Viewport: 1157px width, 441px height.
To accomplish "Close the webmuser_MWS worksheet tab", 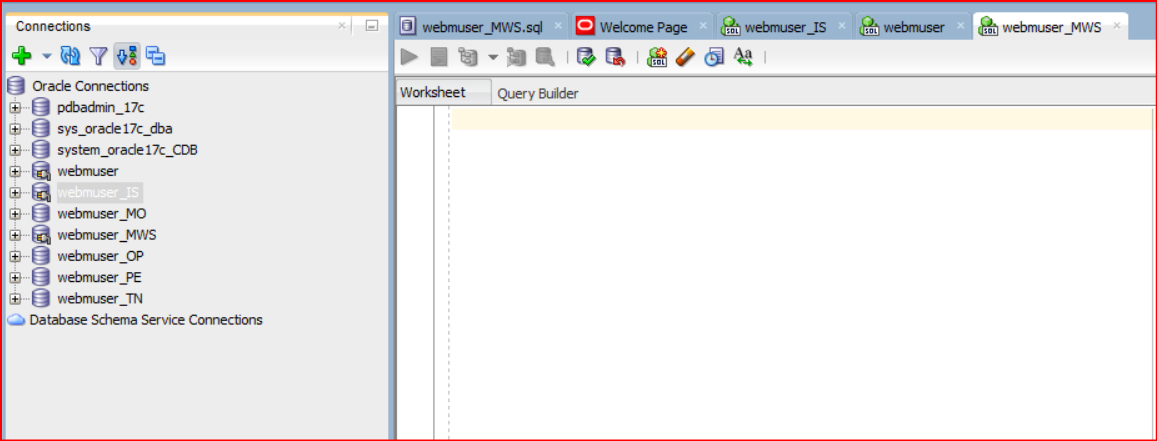I will [x=1117, y=26].
